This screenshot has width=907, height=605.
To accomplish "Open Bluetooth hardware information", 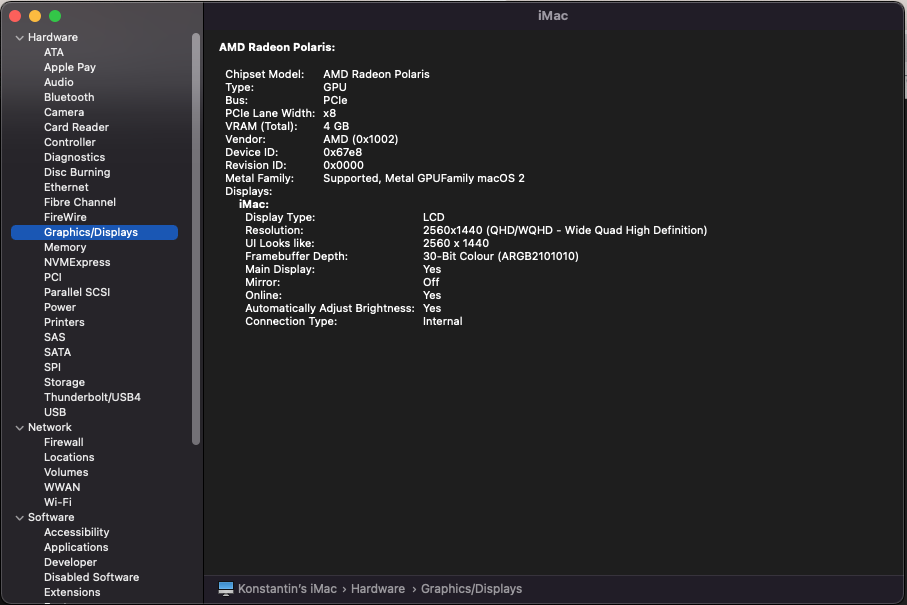I will tap(69, 97).
